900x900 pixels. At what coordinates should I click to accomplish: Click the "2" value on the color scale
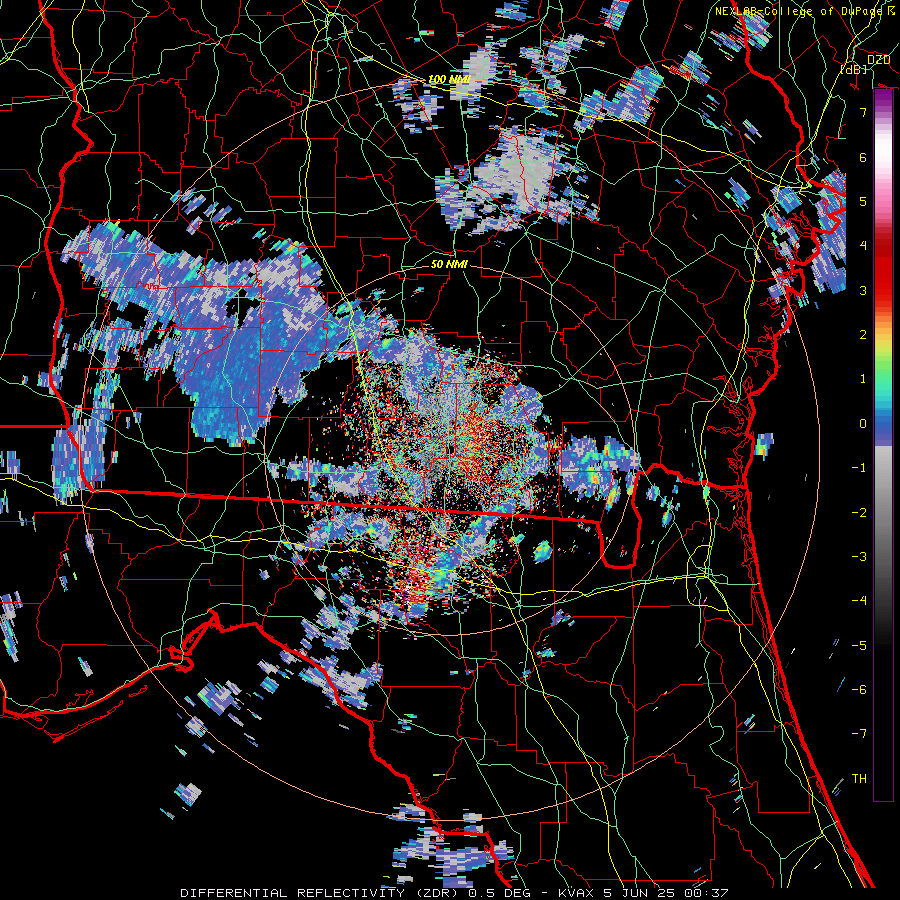pos(863,335)
